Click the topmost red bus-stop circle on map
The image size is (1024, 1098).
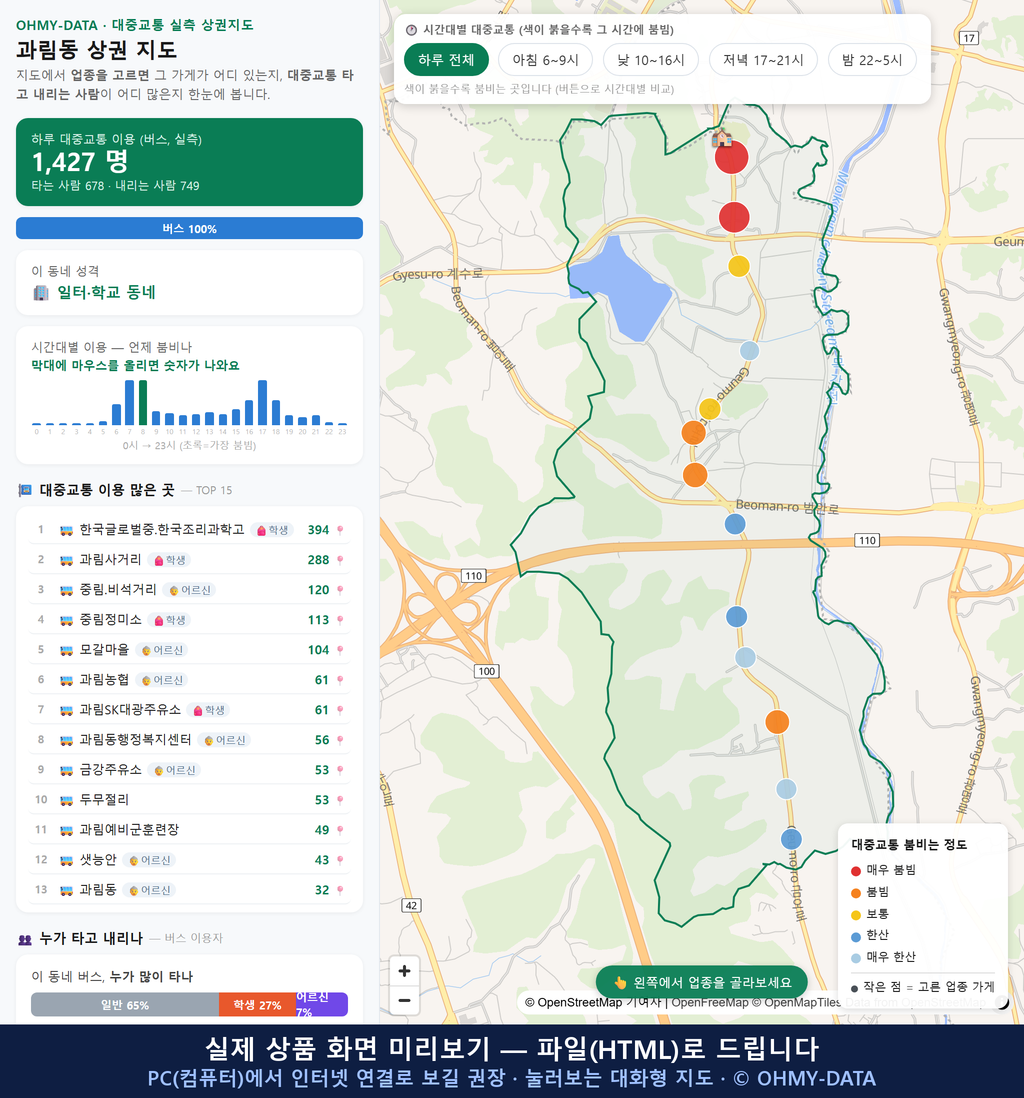point(731,157)
